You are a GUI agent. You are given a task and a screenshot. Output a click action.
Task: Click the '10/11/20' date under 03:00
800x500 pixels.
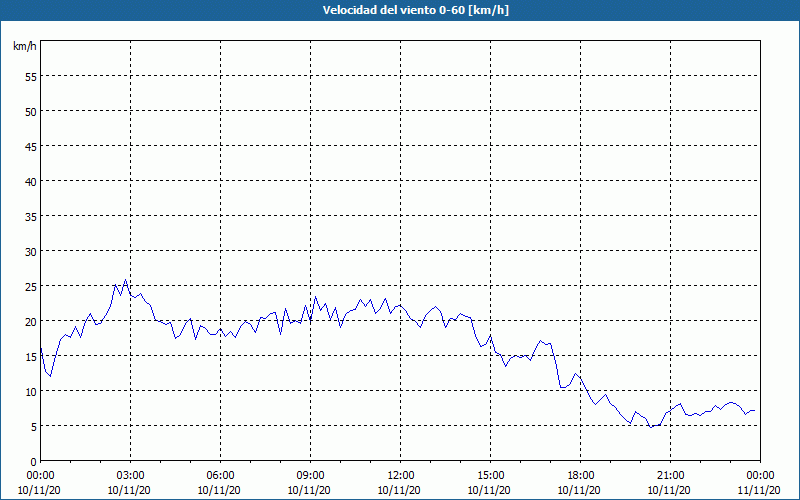pos(129,490)
